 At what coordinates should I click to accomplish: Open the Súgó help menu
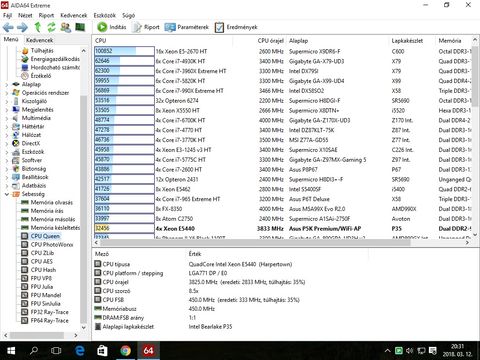click(128, 15)
